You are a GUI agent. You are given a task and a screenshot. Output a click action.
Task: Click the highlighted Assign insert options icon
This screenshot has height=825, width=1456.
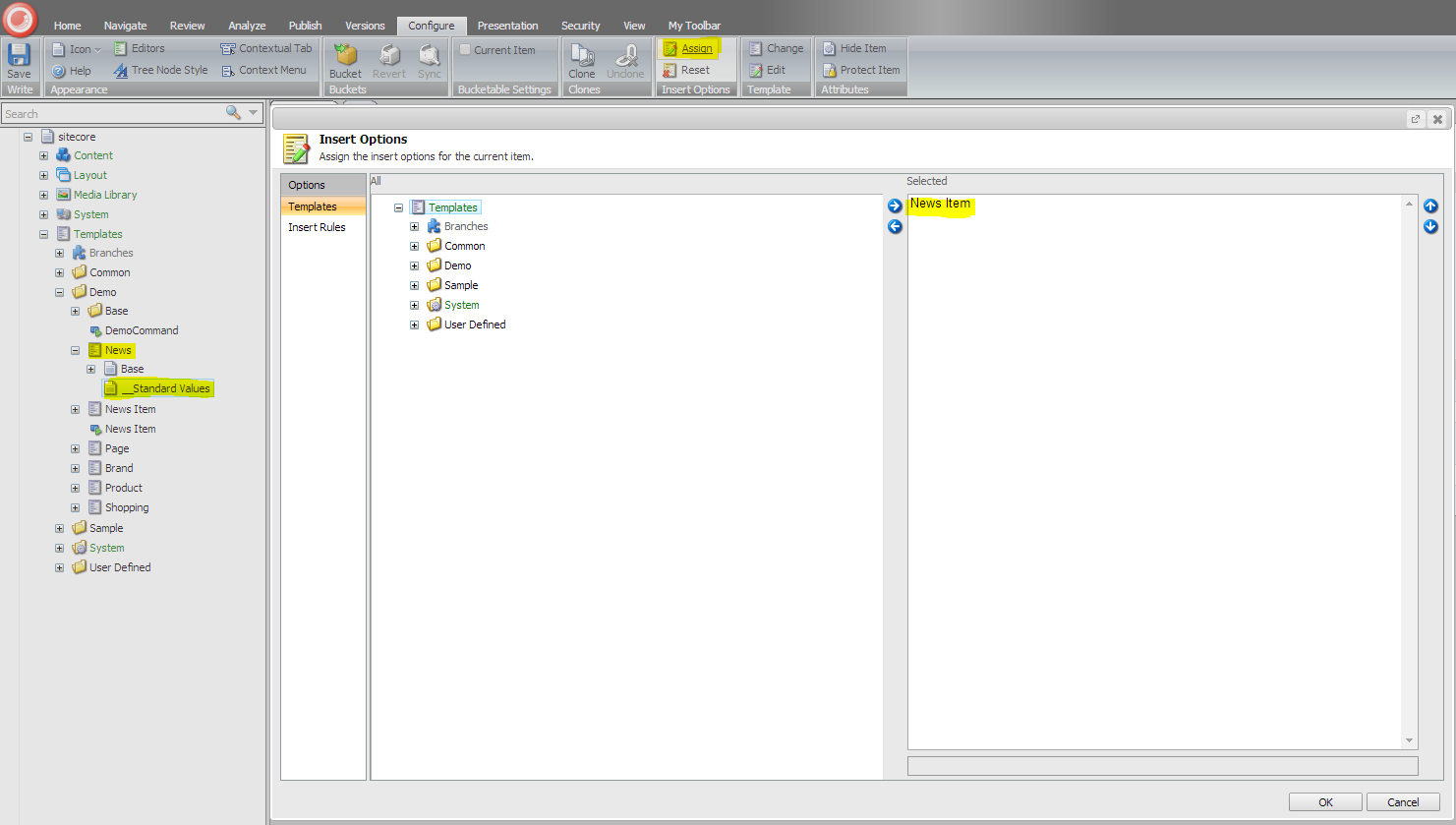pos(675,47)
